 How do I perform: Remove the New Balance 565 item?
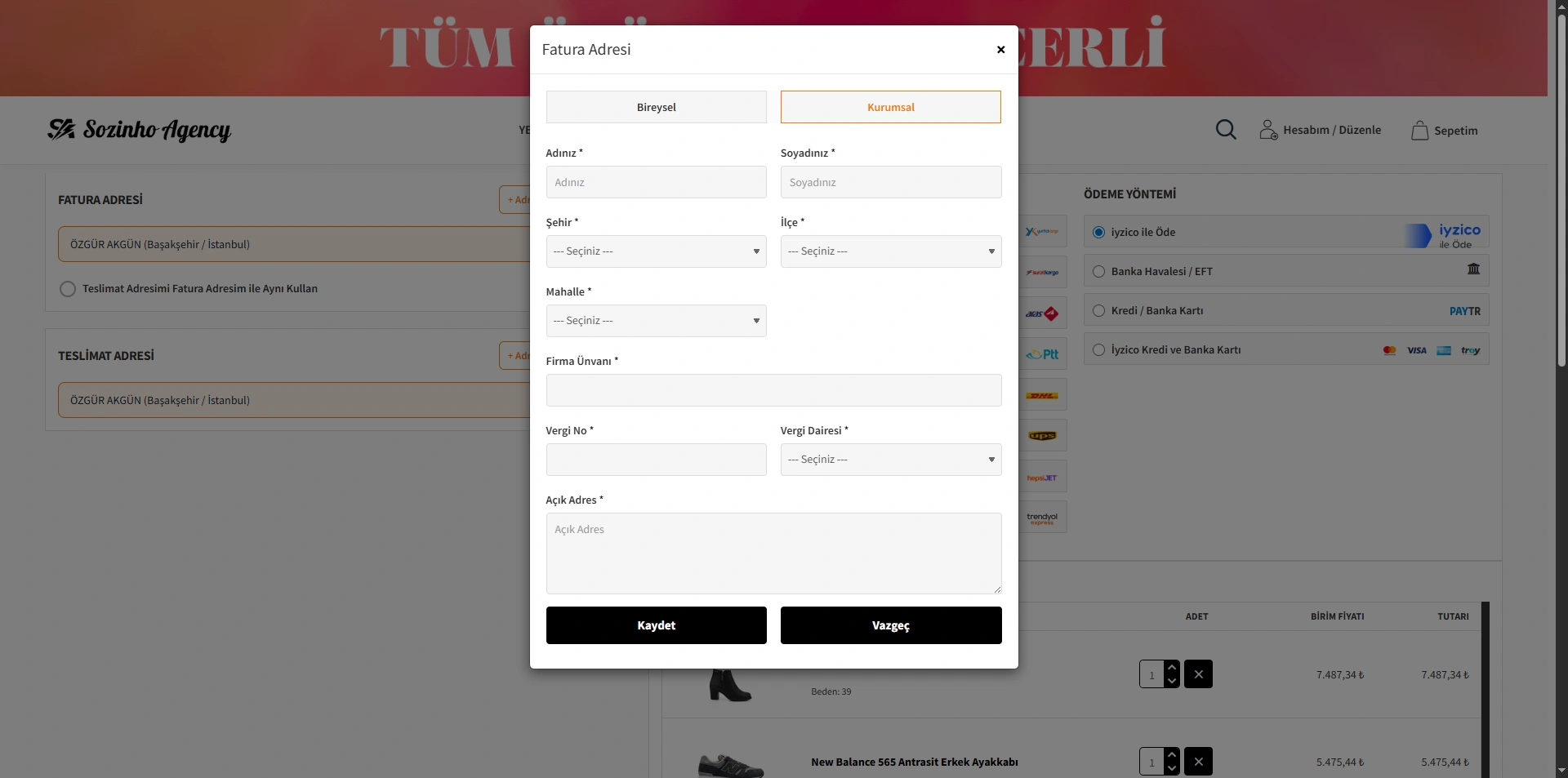(1198, 761)
